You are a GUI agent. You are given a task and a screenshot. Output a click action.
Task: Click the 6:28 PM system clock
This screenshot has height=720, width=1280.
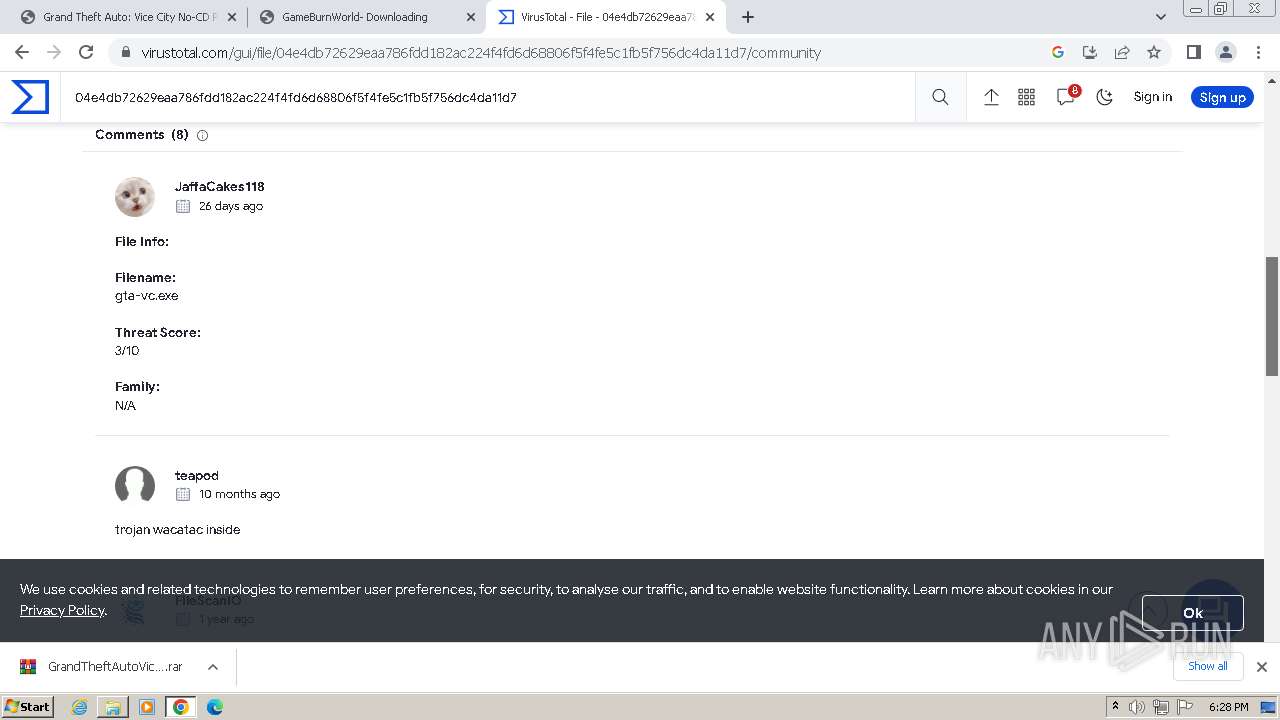[1228, 707]
